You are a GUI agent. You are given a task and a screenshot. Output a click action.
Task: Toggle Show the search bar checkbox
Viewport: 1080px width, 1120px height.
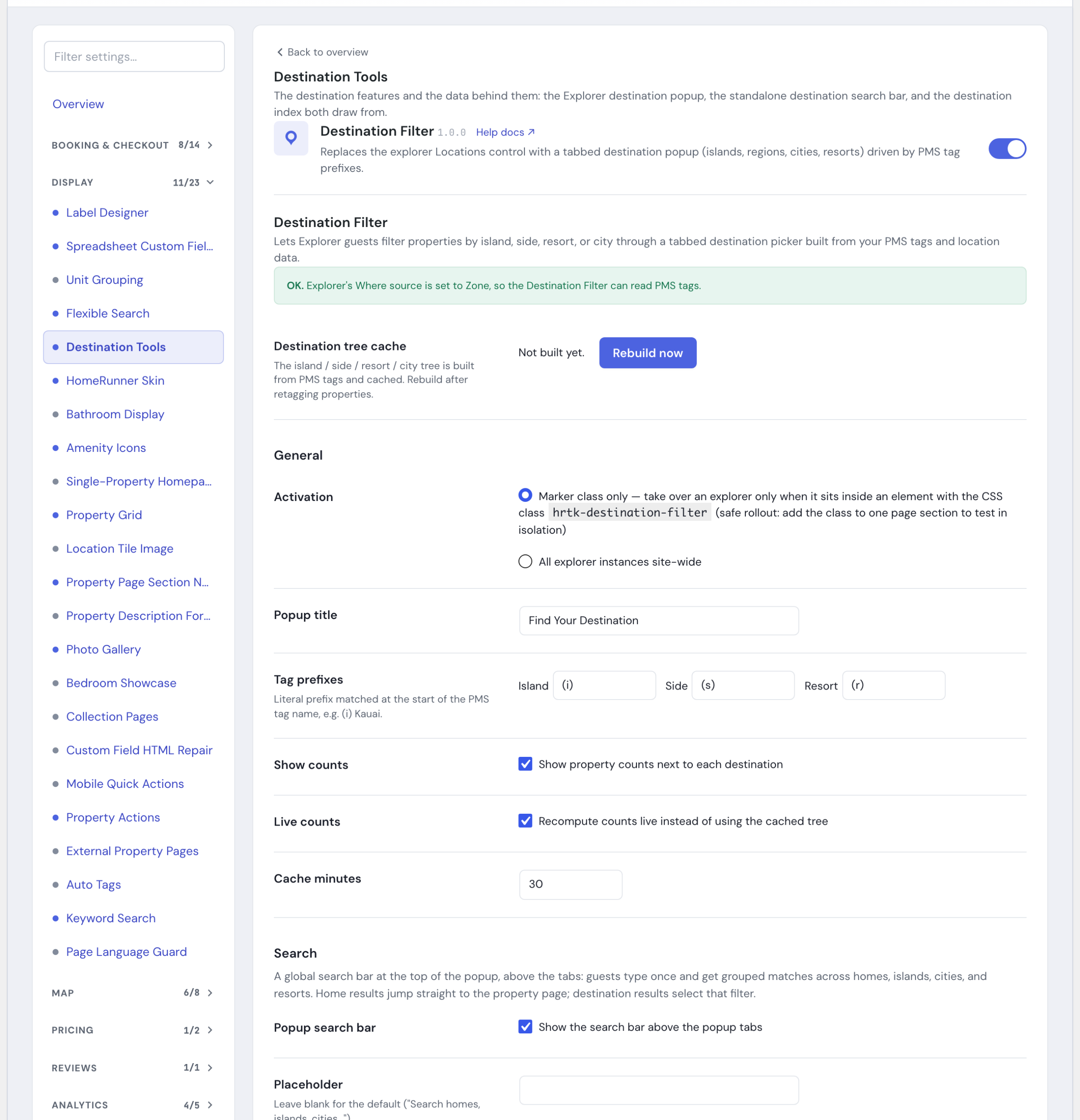[525, 1026]
